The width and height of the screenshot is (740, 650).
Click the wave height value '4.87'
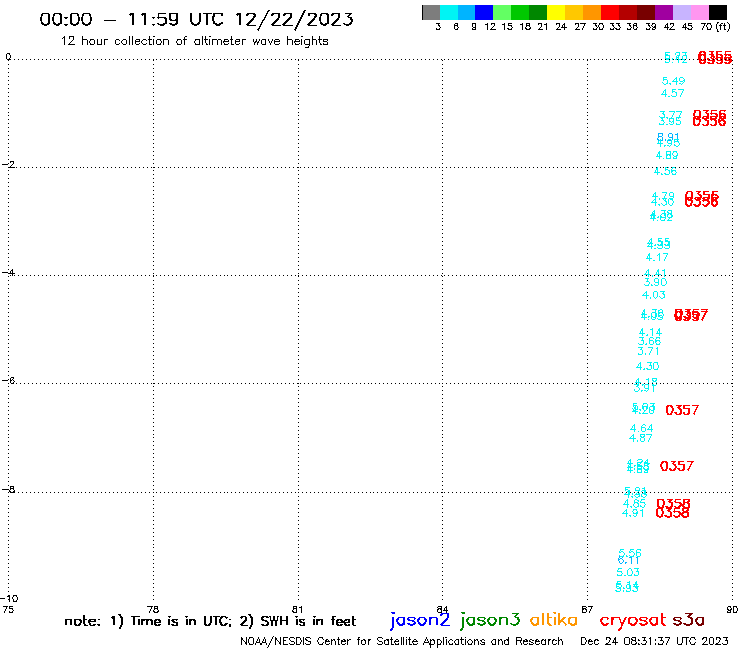640,438
